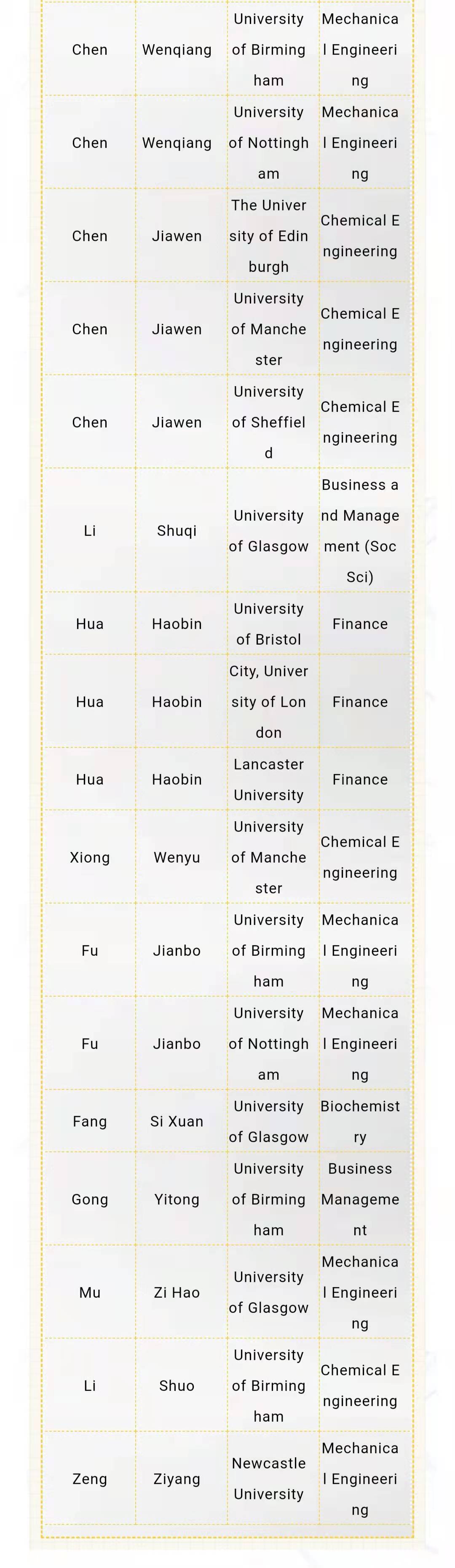Viewport: 455px width, 1568px height.
Task: Click the Zeng surname cell
Action: pyautogui.click(x=89, y=1479)
